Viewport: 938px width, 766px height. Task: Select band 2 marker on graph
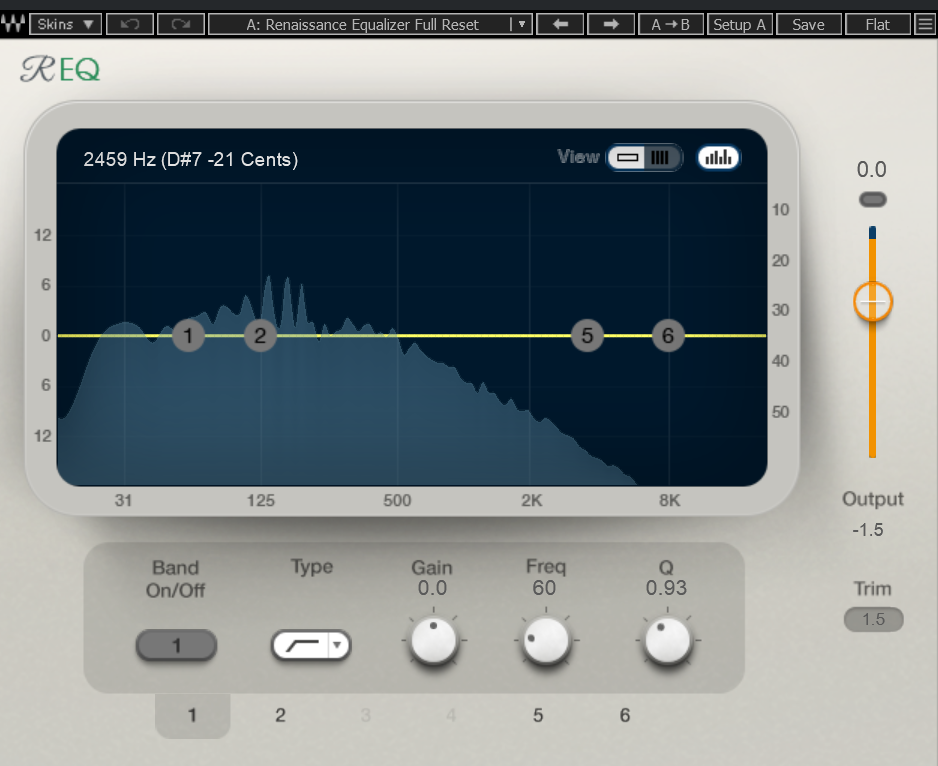click(260, 336)
